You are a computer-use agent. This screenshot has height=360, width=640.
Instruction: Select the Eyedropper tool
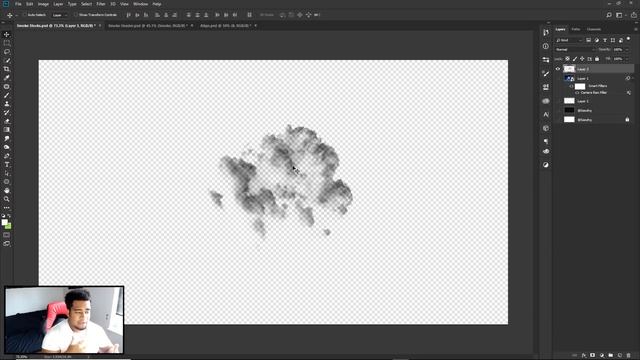coord(7,78)
